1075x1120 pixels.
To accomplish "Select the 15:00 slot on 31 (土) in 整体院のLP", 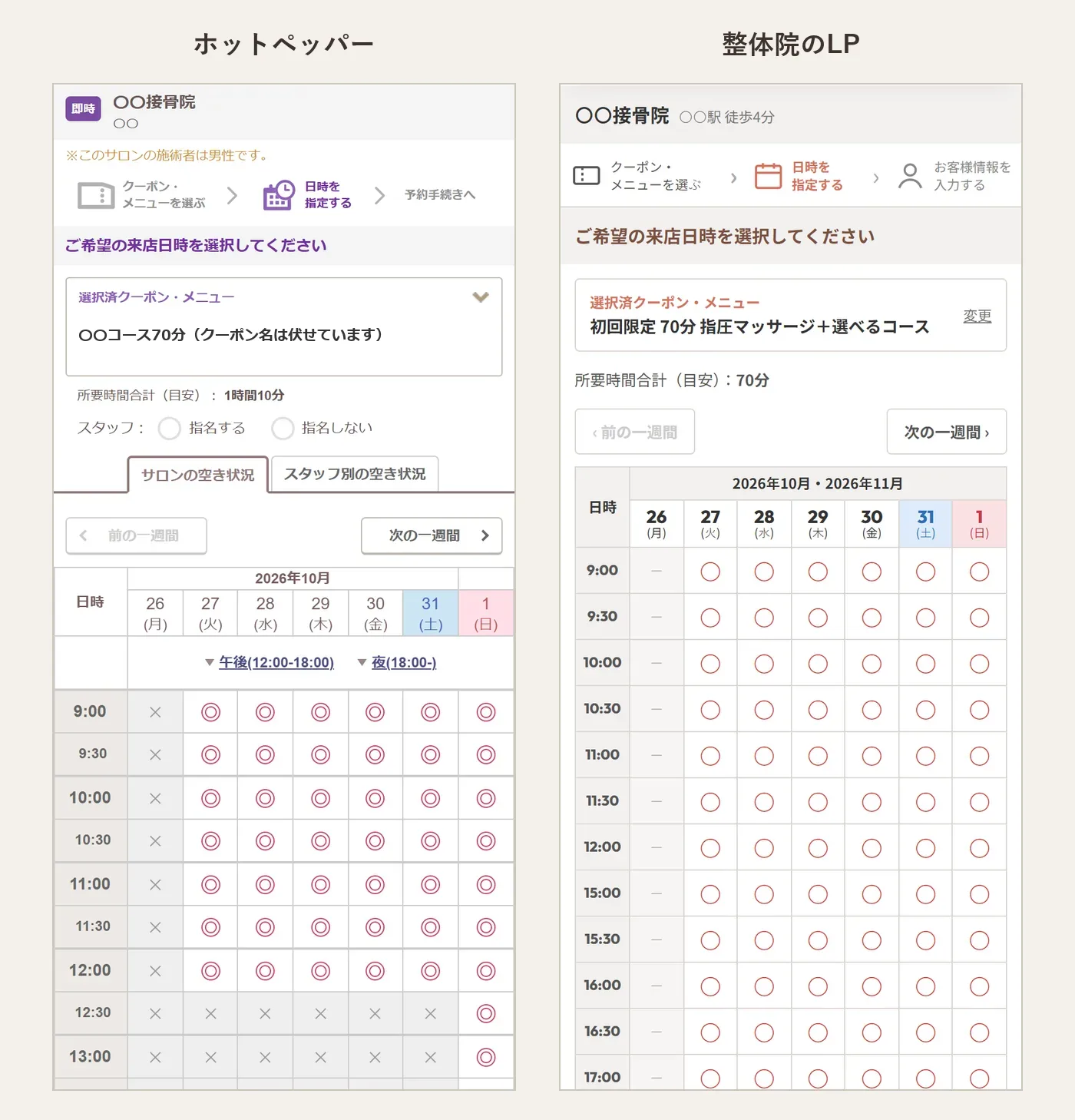I will [x=926, y=894].
